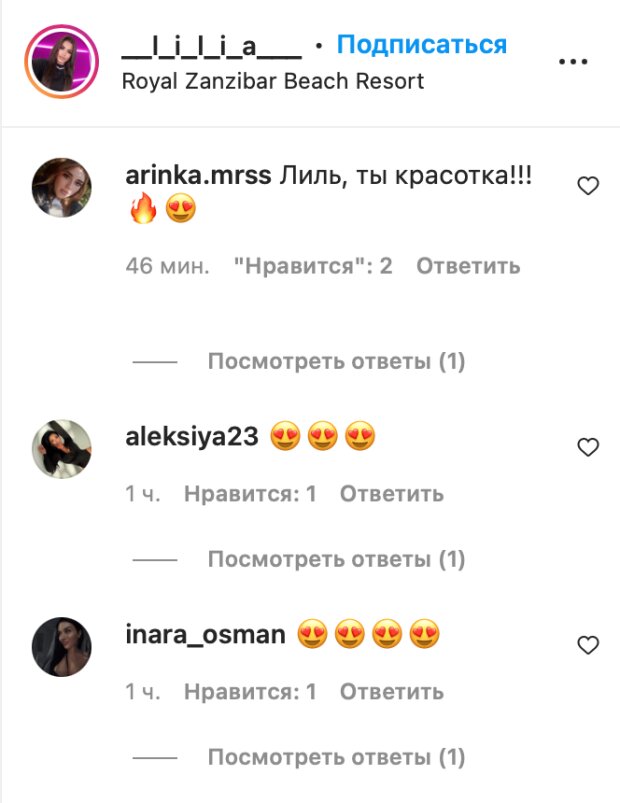
Task: Expand replies under arinka.mrss comment
Action: [336, 362]
